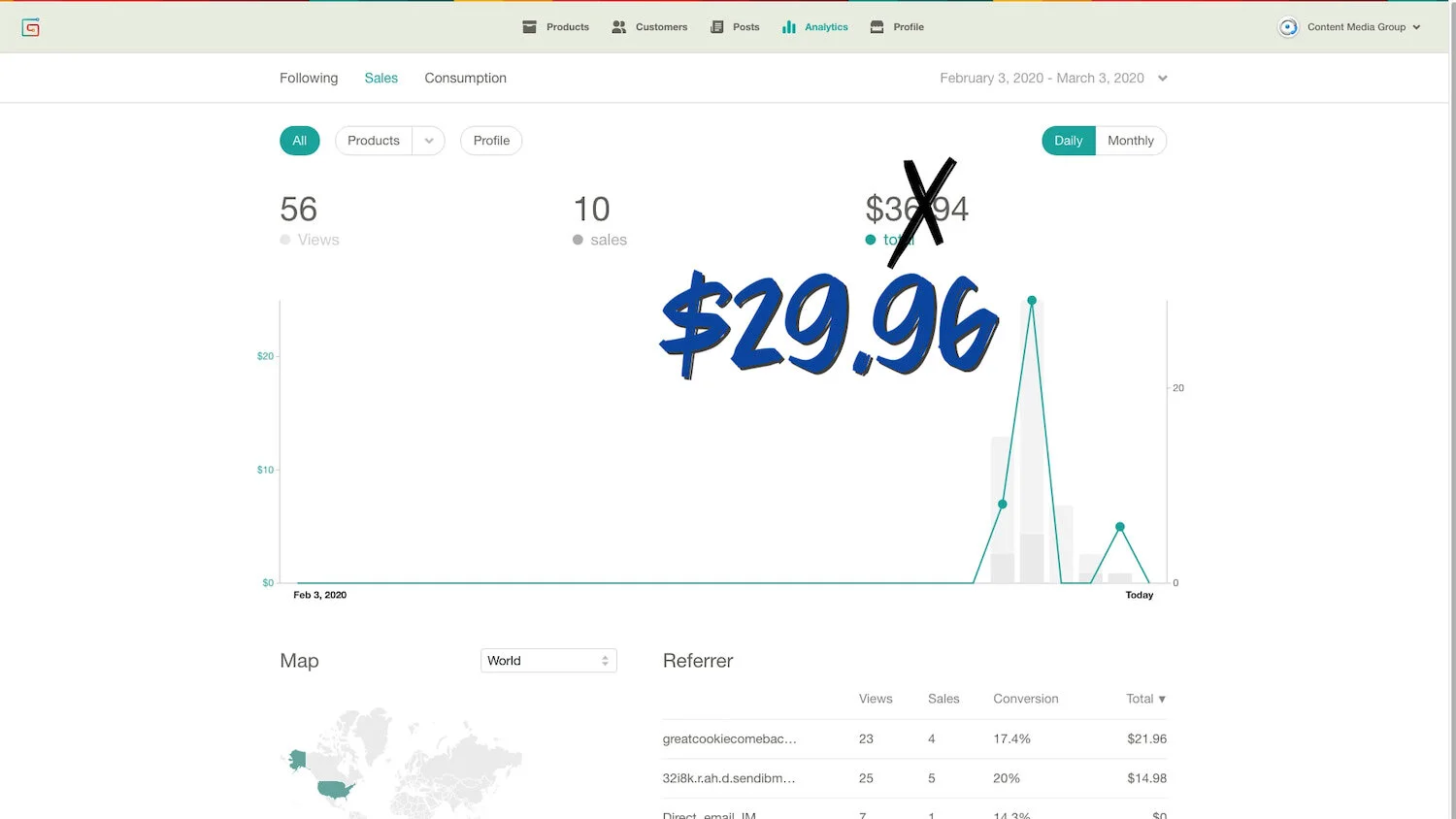Image resolution: width=1456 pixels, height=819 pixels.
Task: Open the user avatar next to Content Media Group
Action: [1288, 27]
